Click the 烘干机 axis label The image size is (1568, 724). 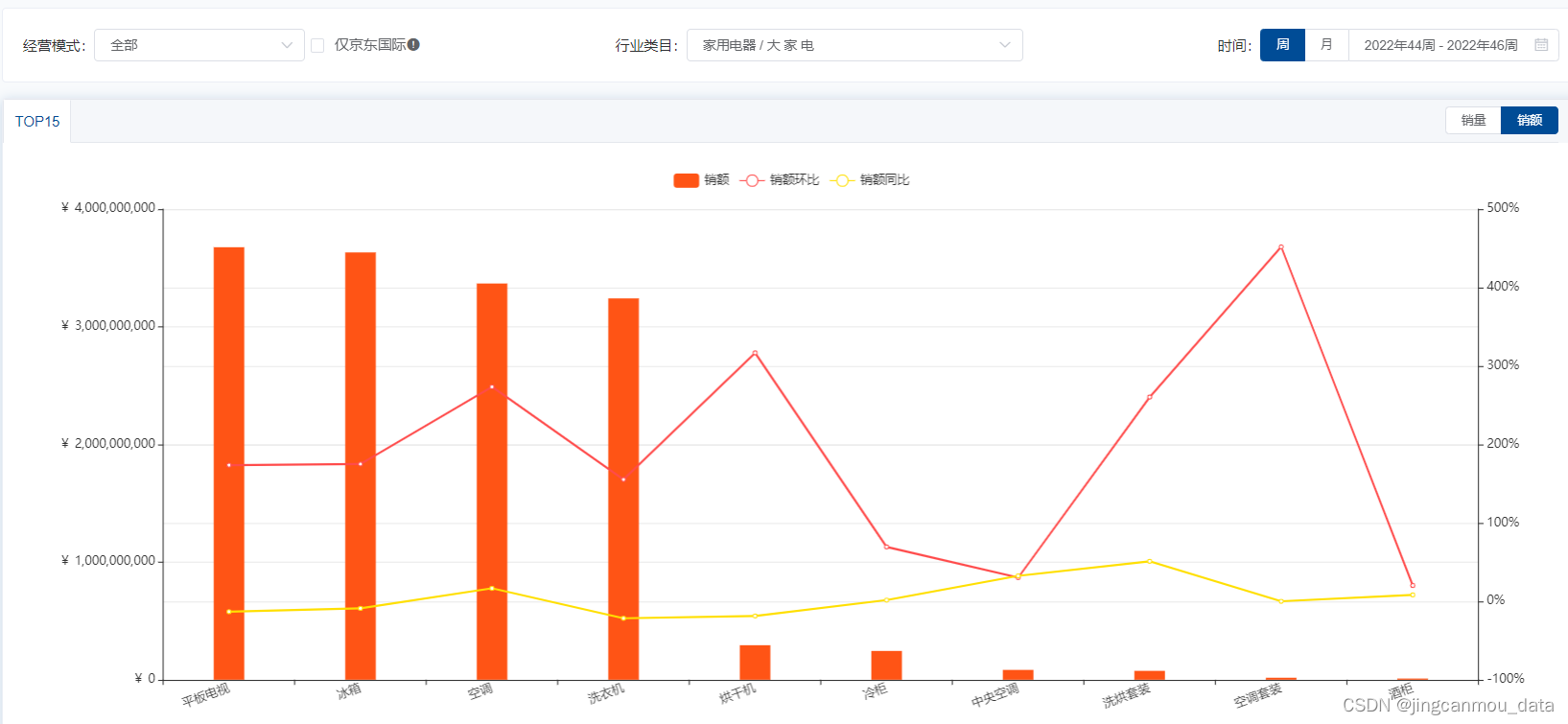[x=737, y=693]
